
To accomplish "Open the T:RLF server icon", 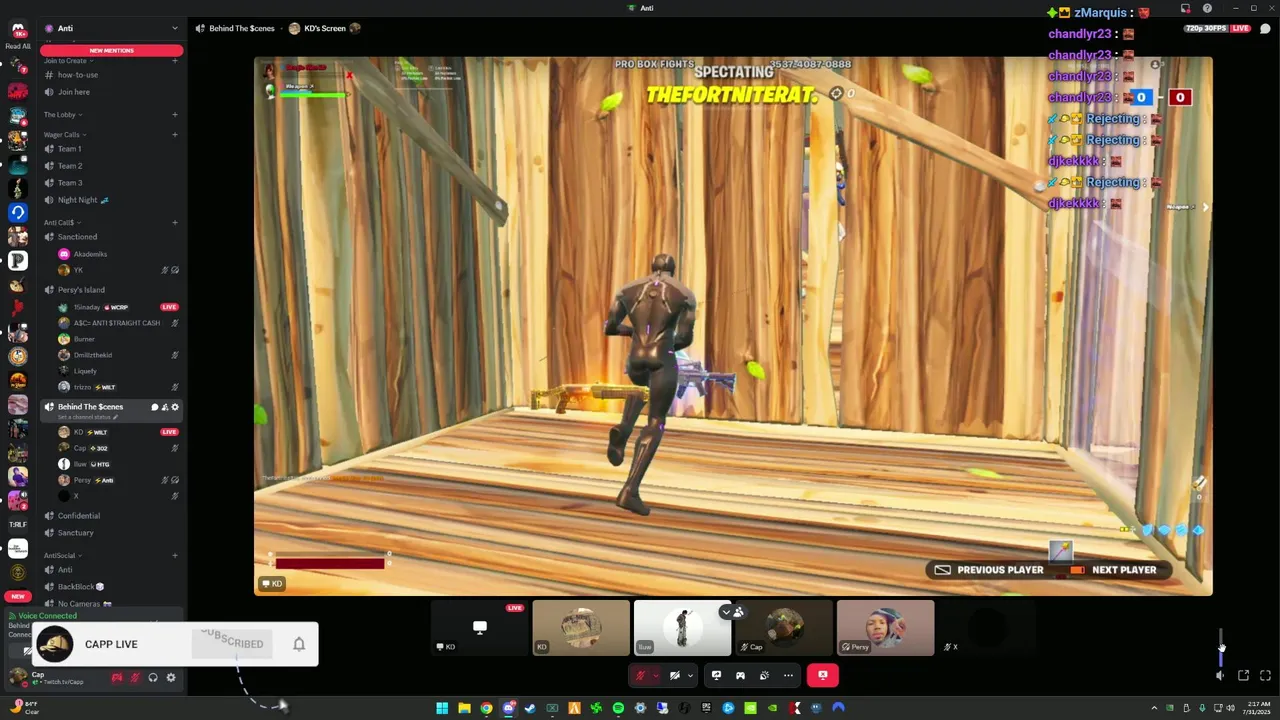I will click(x=18, y=524).
